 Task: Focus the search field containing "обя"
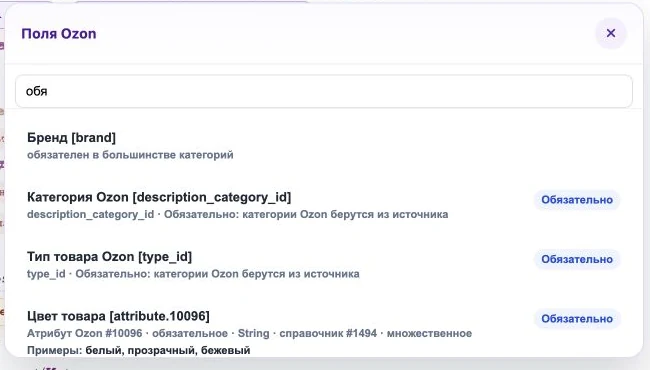324,91
